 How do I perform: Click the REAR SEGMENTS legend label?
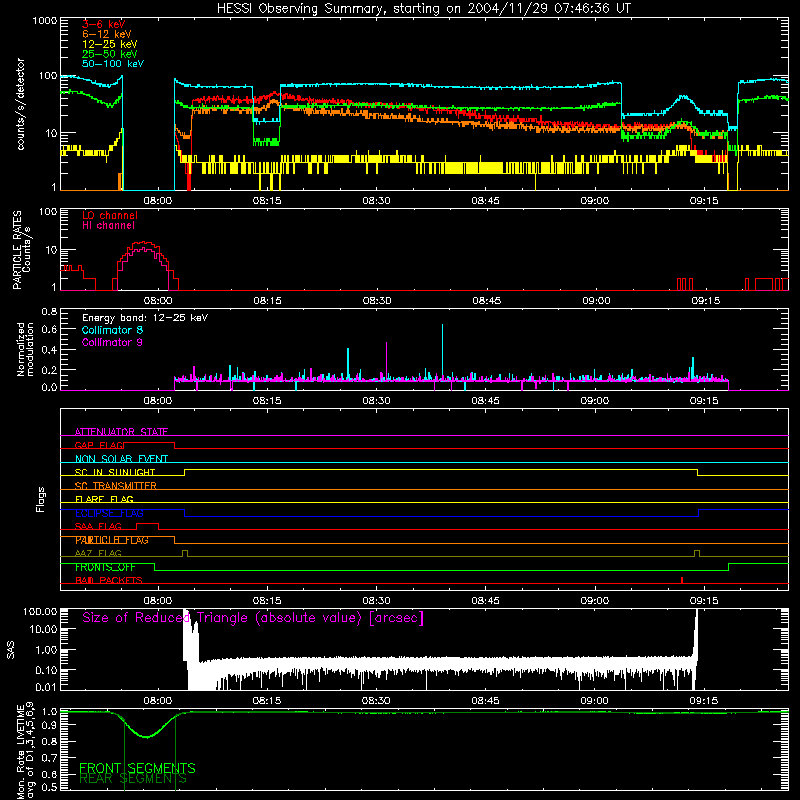(133, 779)
